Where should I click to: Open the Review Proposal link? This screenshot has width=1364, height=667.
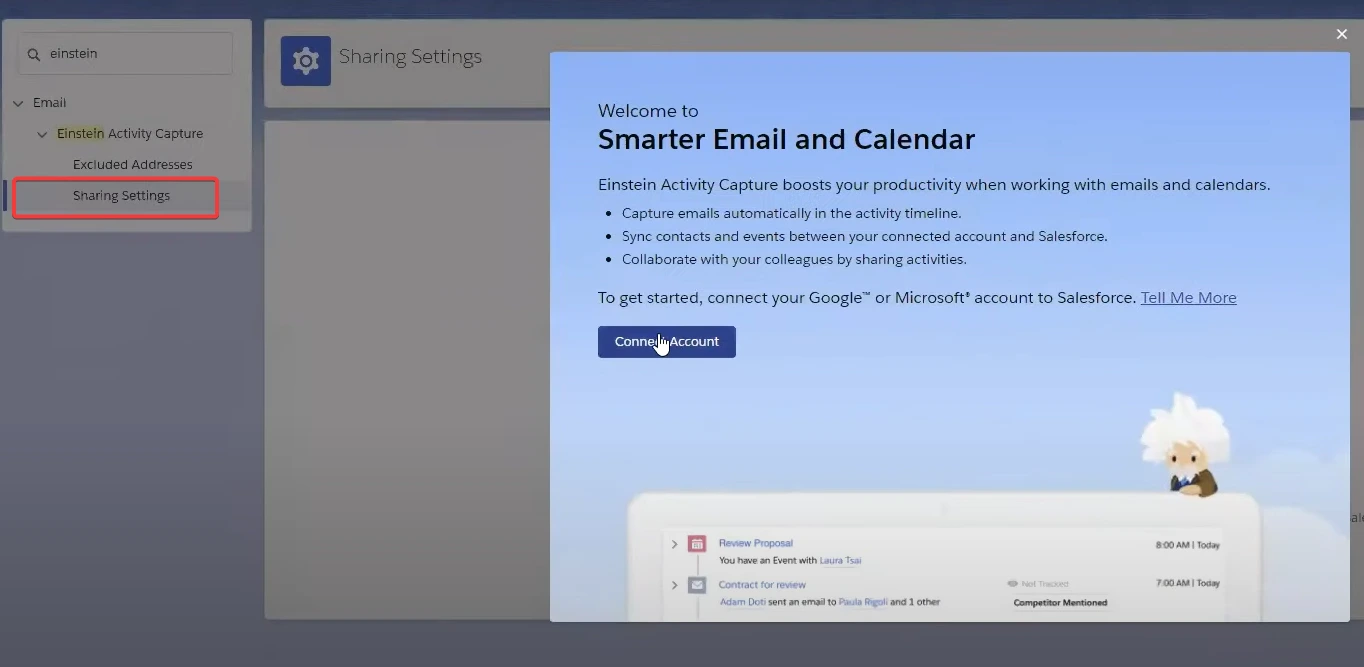(756, 543)
